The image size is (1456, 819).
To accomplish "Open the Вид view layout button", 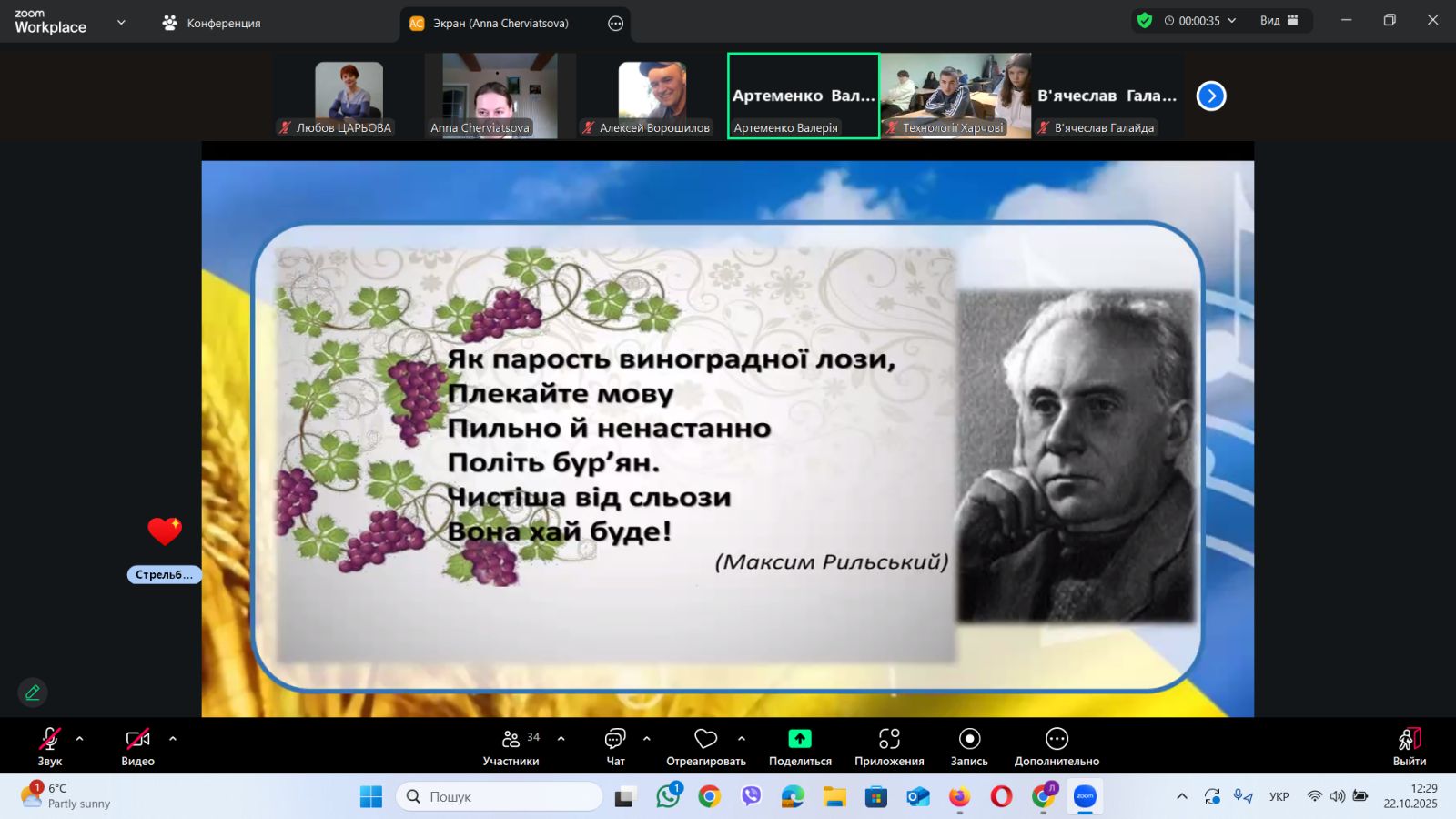I will click(1279, 21).
